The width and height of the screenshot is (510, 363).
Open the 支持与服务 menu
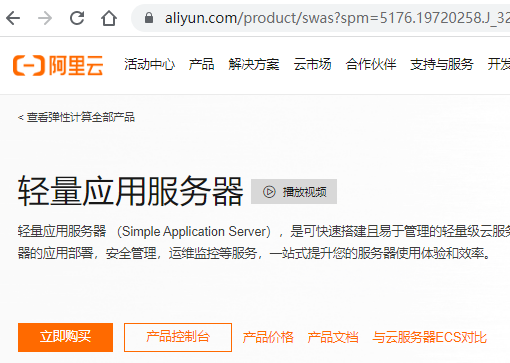pyautogui.click(x=442, y=64)
